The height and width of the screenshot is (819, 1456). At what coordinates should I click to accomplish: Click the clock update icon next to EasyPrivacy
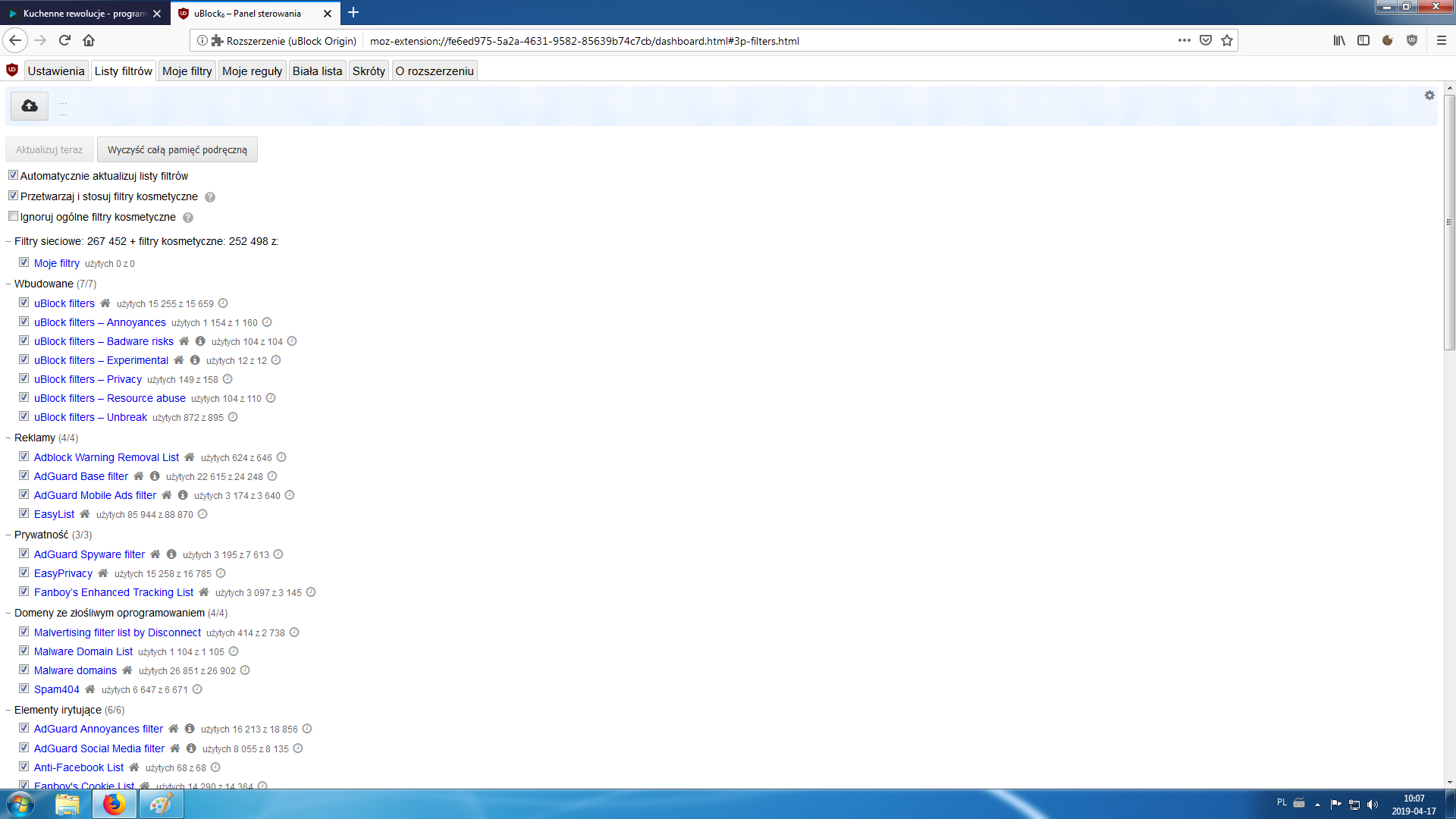coord(221,573)
